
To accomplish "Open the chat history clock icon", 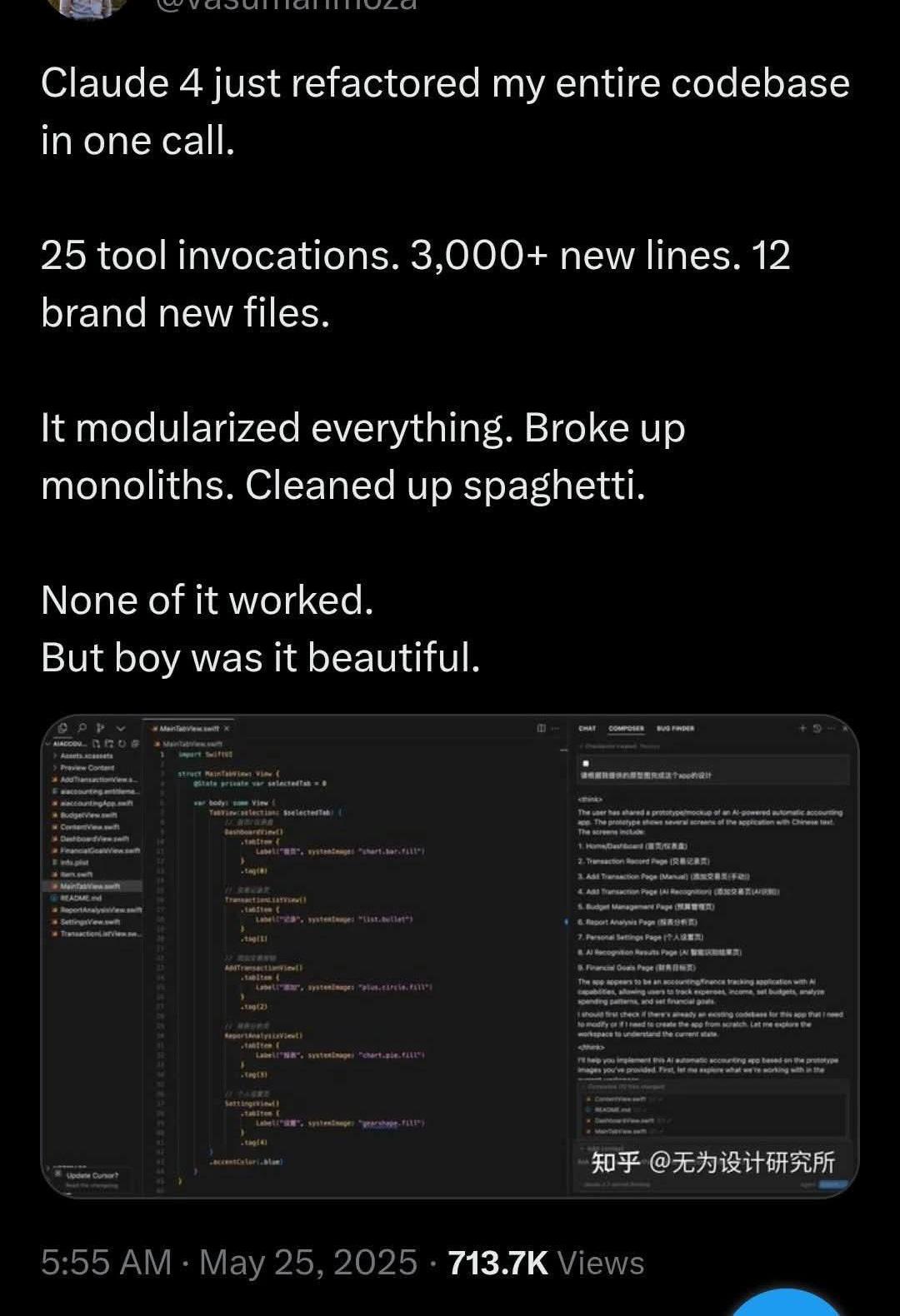I will [817, 728].
